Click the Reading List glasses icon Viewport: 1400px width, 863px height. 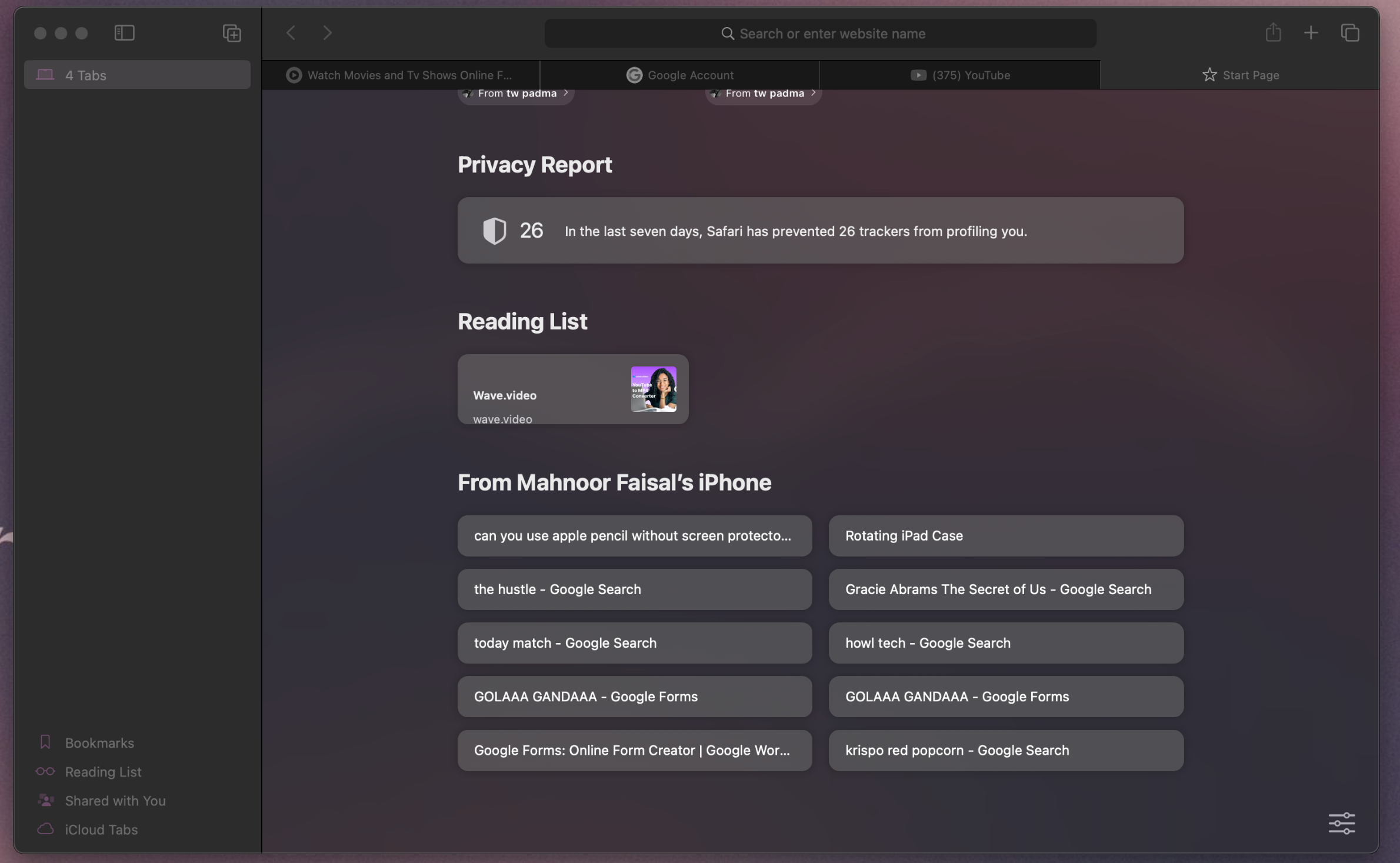click(x=45, y=771)
